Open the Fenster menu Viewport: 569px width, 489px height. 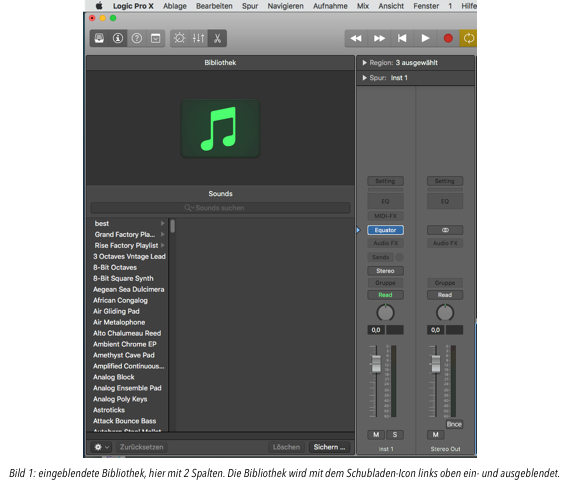[x=426, y=6]
